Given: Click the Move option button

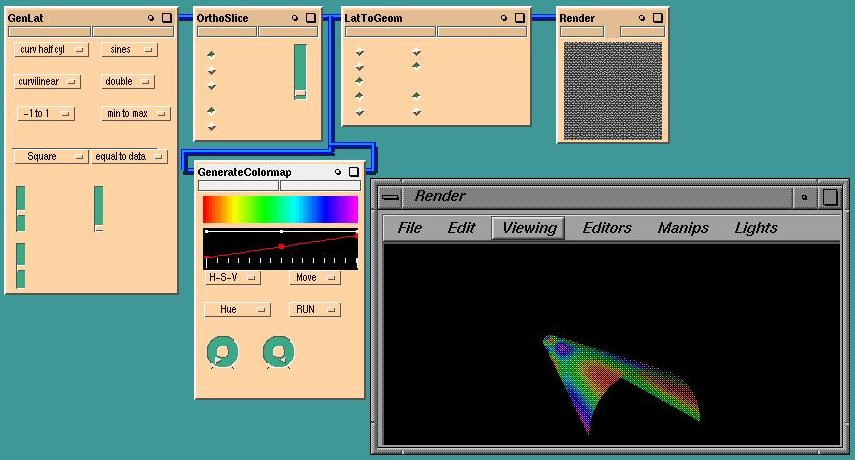Looking at the screenshot, I should click(x=314, y=278).
